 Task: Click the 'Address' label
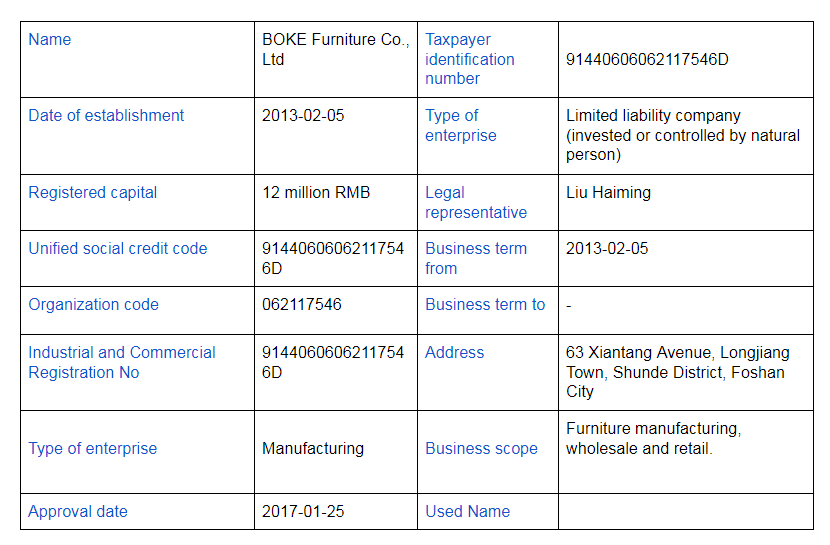coord(454,352)
